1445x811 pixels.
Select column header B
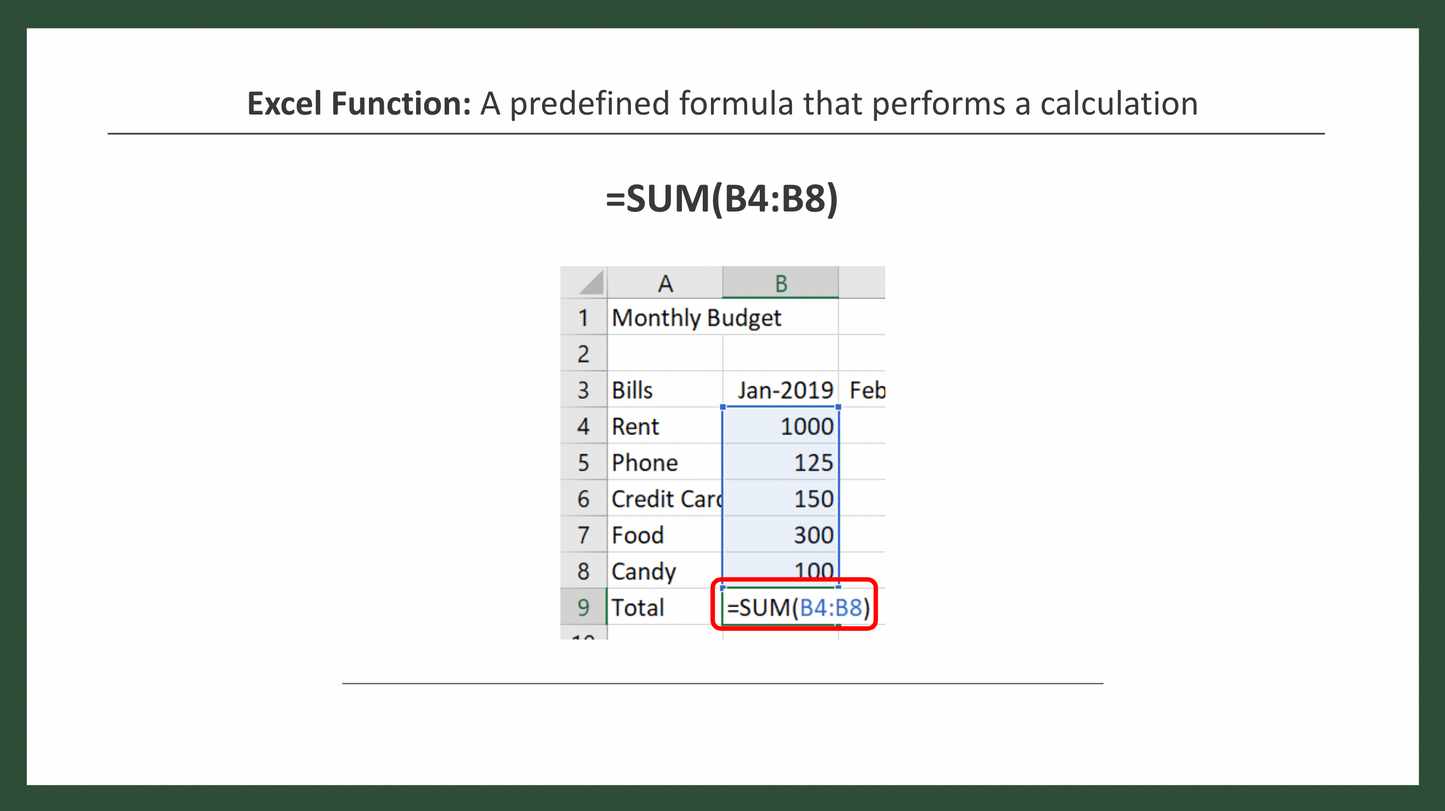780,283
